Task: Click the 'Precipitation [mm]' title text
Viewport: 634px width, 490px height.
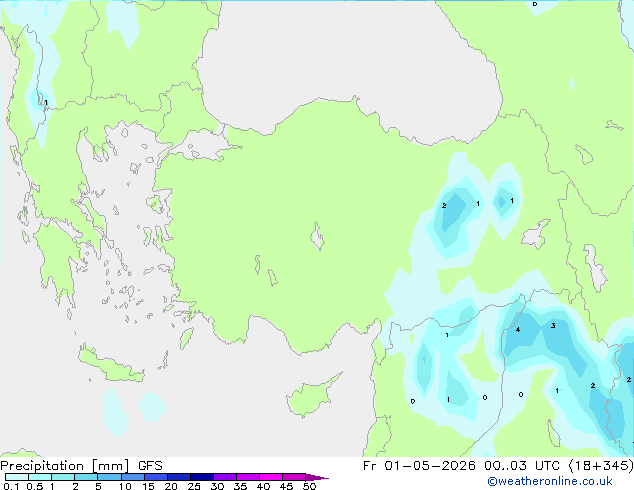Action: tap(65, 466)
